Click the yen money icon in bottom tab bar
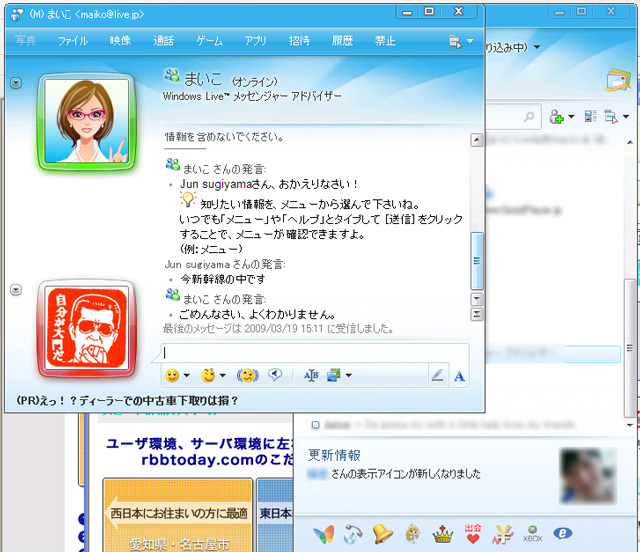This screenshot has width=640, height=552. [x=503, y=534]
